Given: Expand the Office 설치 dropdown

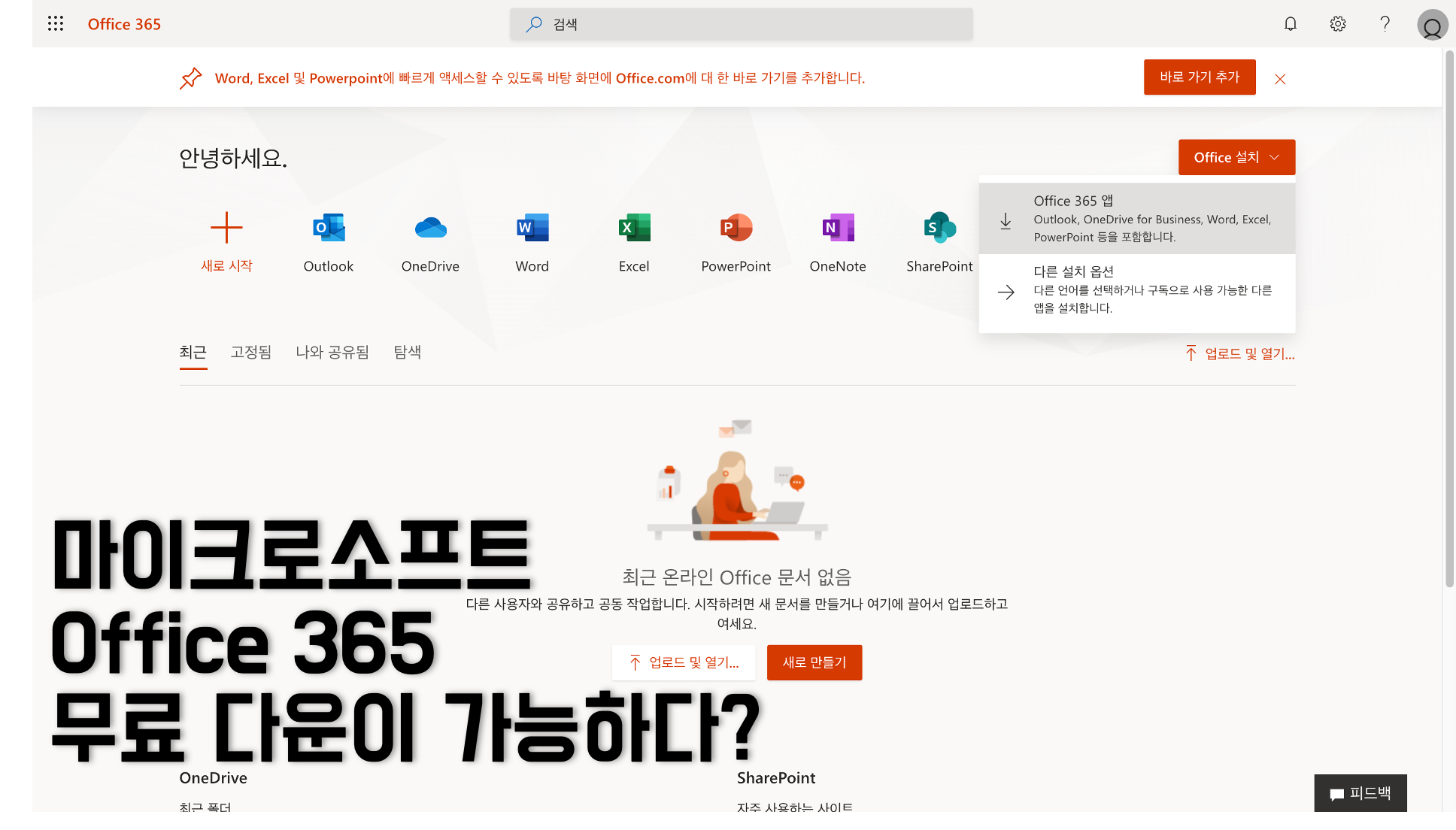Looking at the screenshot, I should [1236, 157].
